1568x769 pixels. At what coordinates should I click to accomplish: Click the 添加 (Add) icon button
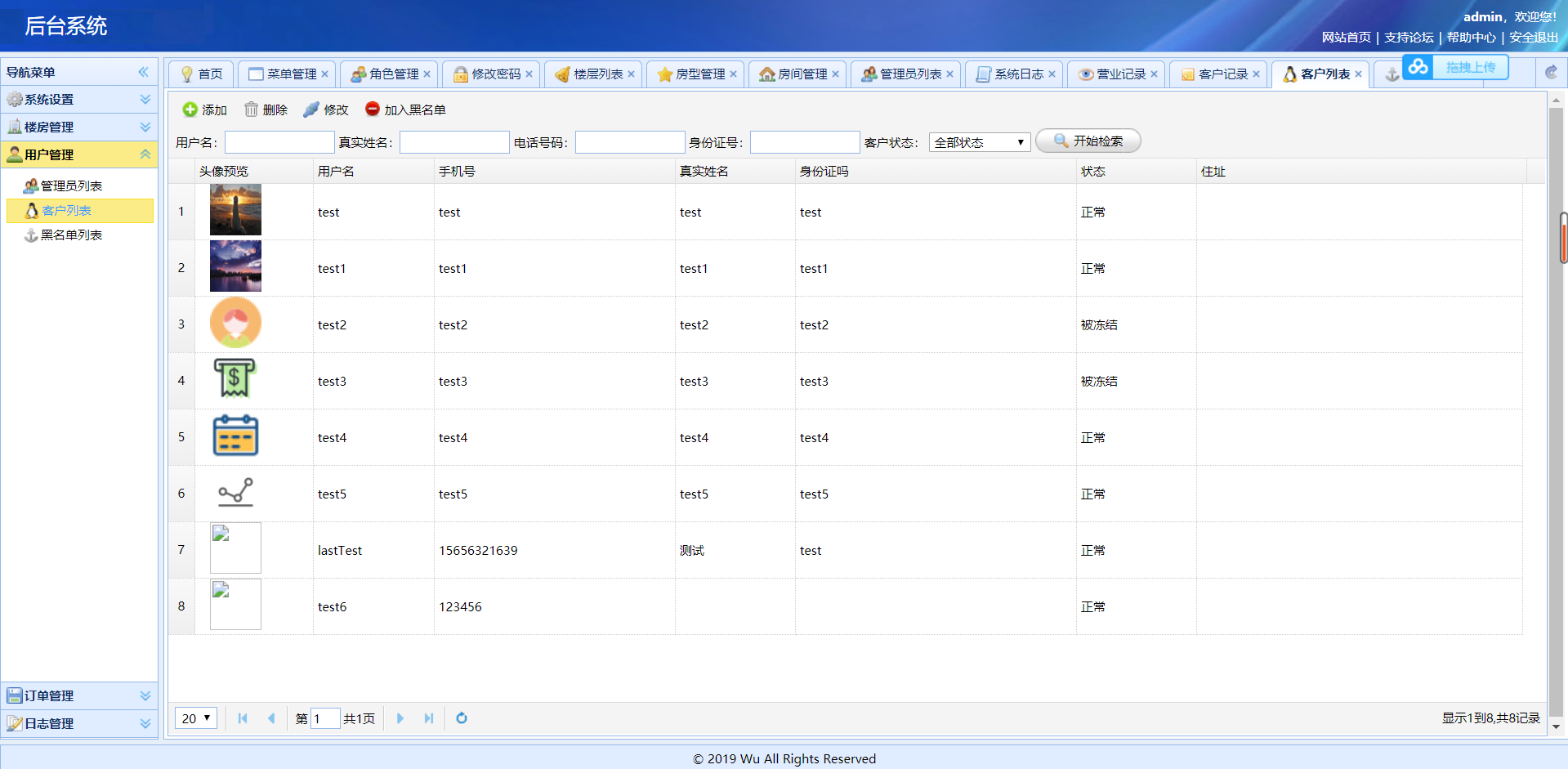pos(190,109)
